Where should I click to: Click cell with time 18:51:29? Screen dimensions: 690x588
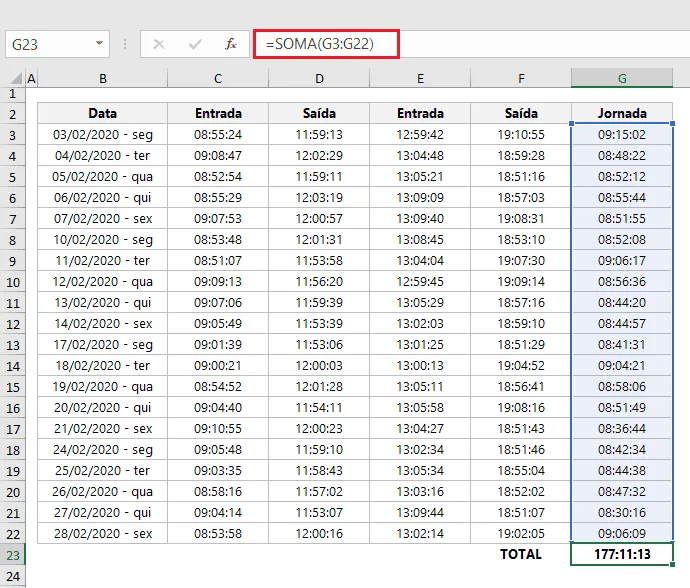521,344
